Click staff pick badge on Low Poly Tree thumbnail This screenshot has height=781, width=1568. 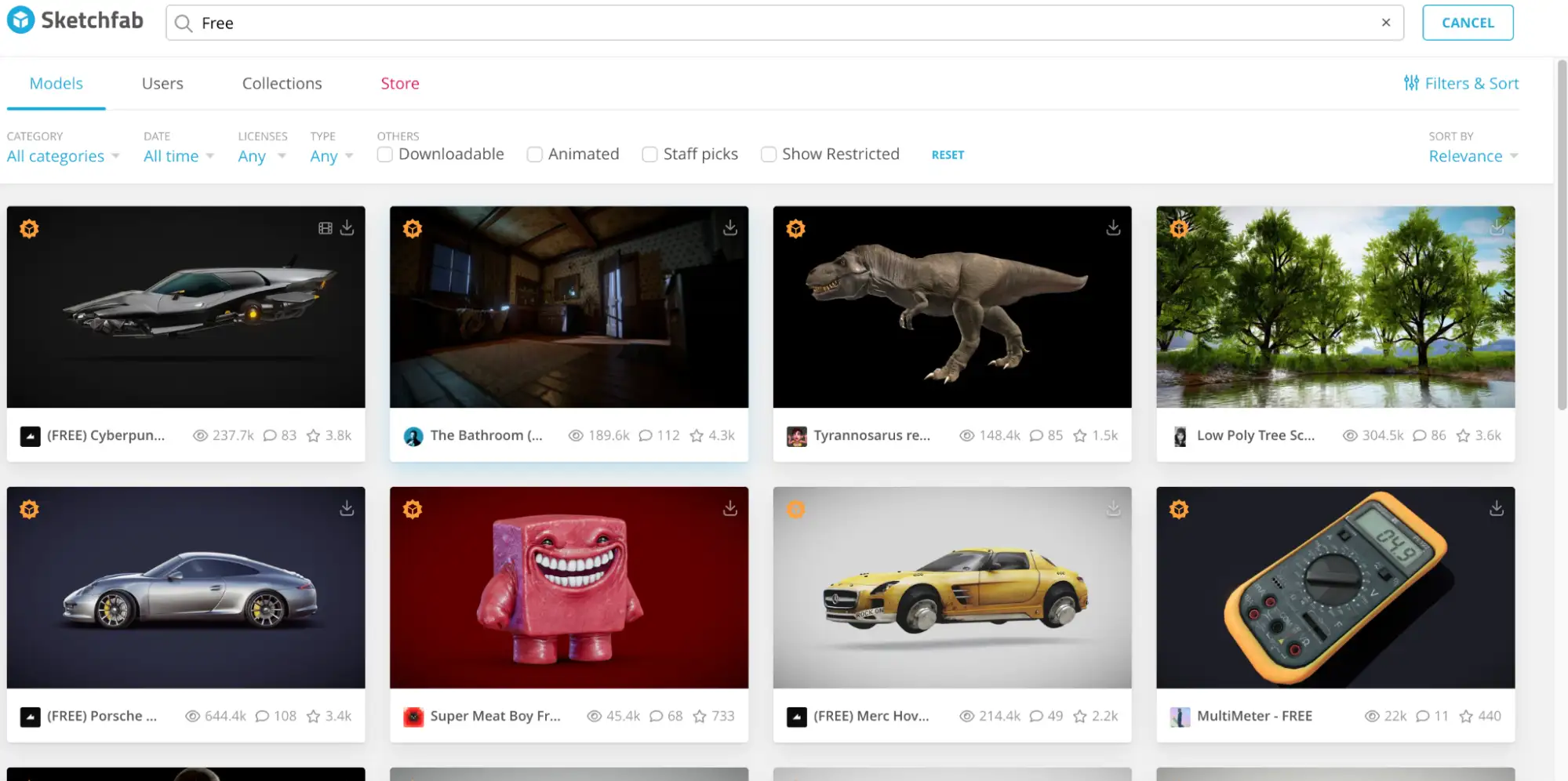pyautogui.click(x=1179, y=229)
